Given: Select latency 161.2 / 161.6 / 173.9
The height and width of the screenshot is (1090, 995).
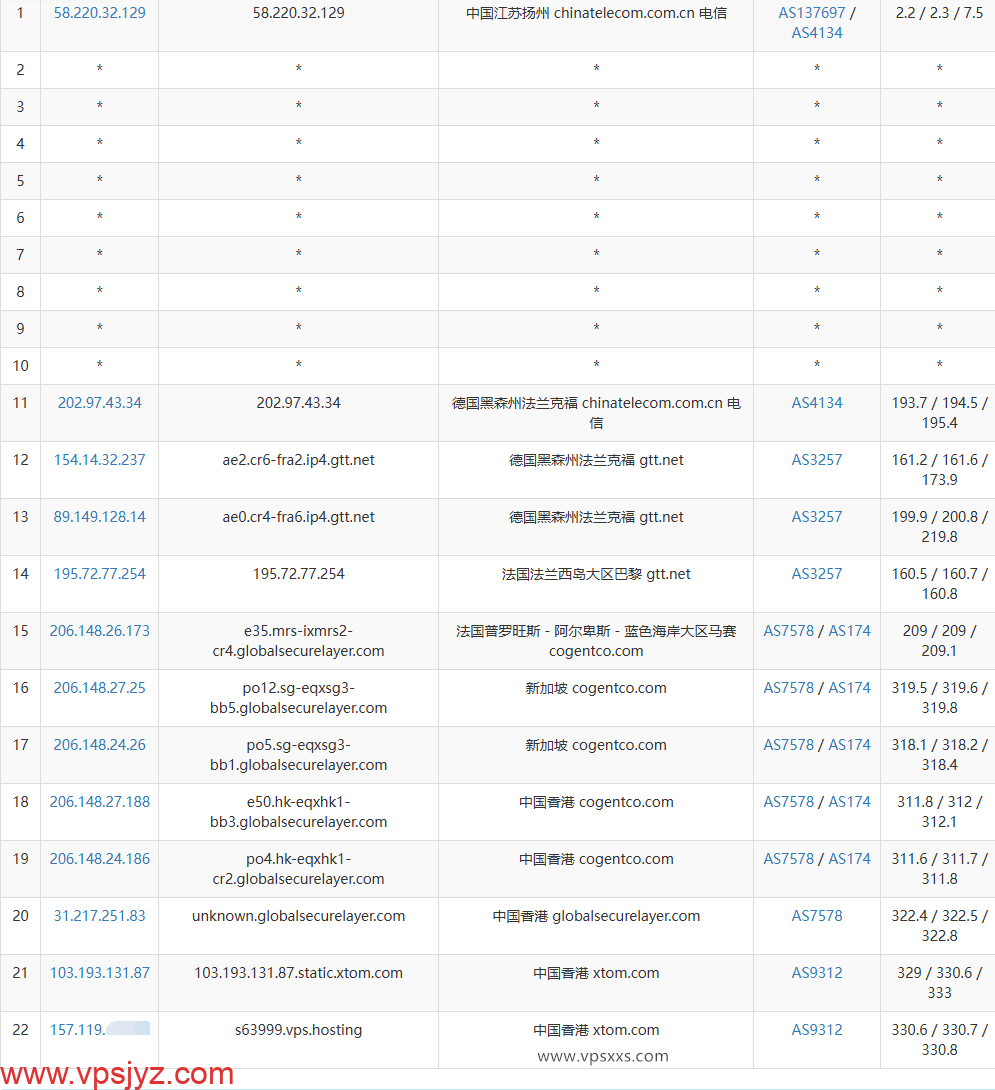Looking at the screenshot, I should 939,470.
